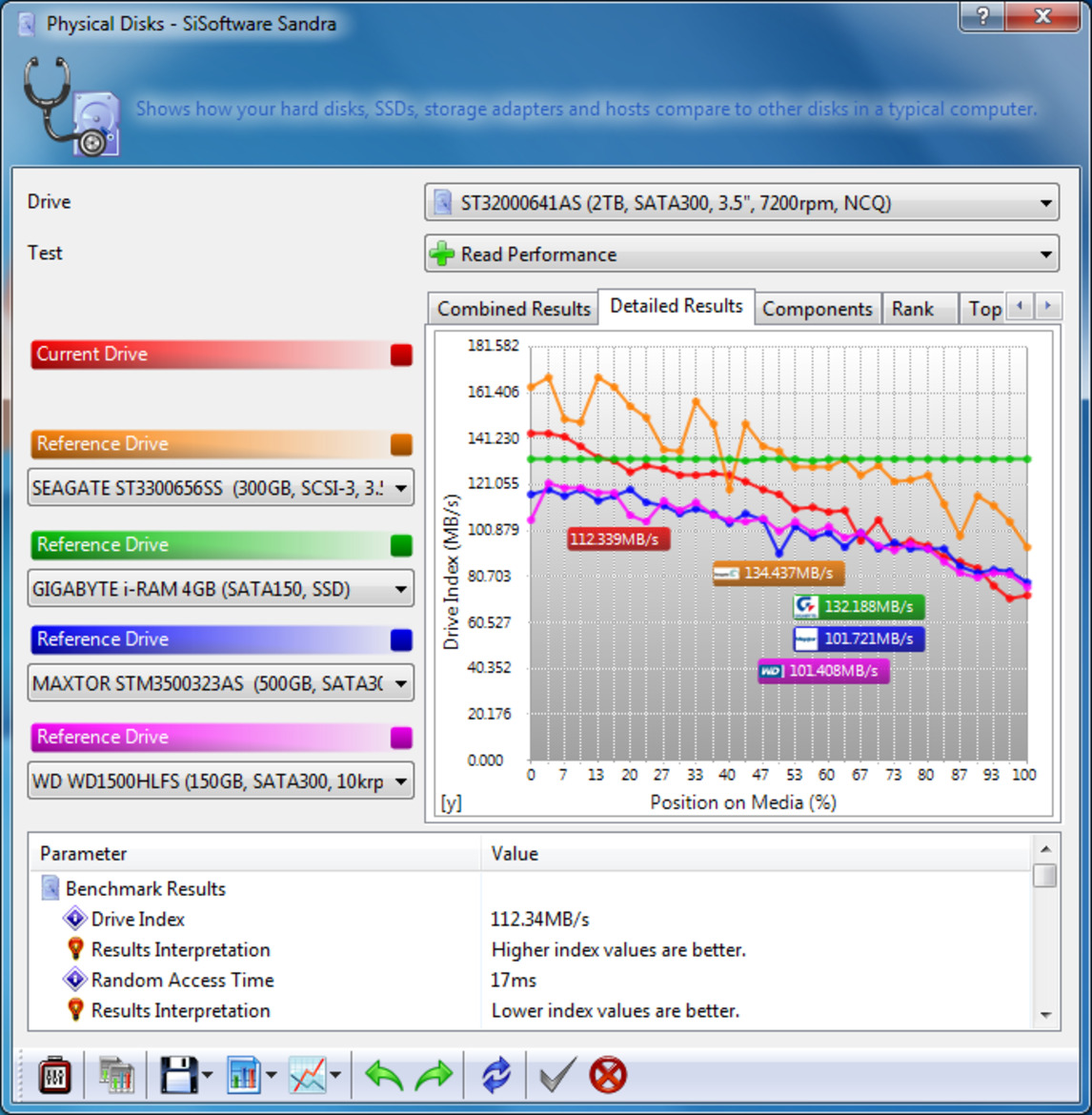Open the MAXTOR STM3500323AS reference dropdown

click(x=220, y=683)
